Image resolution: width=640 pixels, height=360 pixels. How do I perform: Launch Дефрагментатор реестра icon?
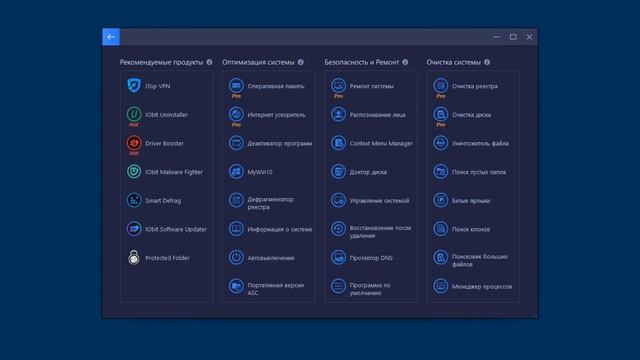tap(236, 200)
